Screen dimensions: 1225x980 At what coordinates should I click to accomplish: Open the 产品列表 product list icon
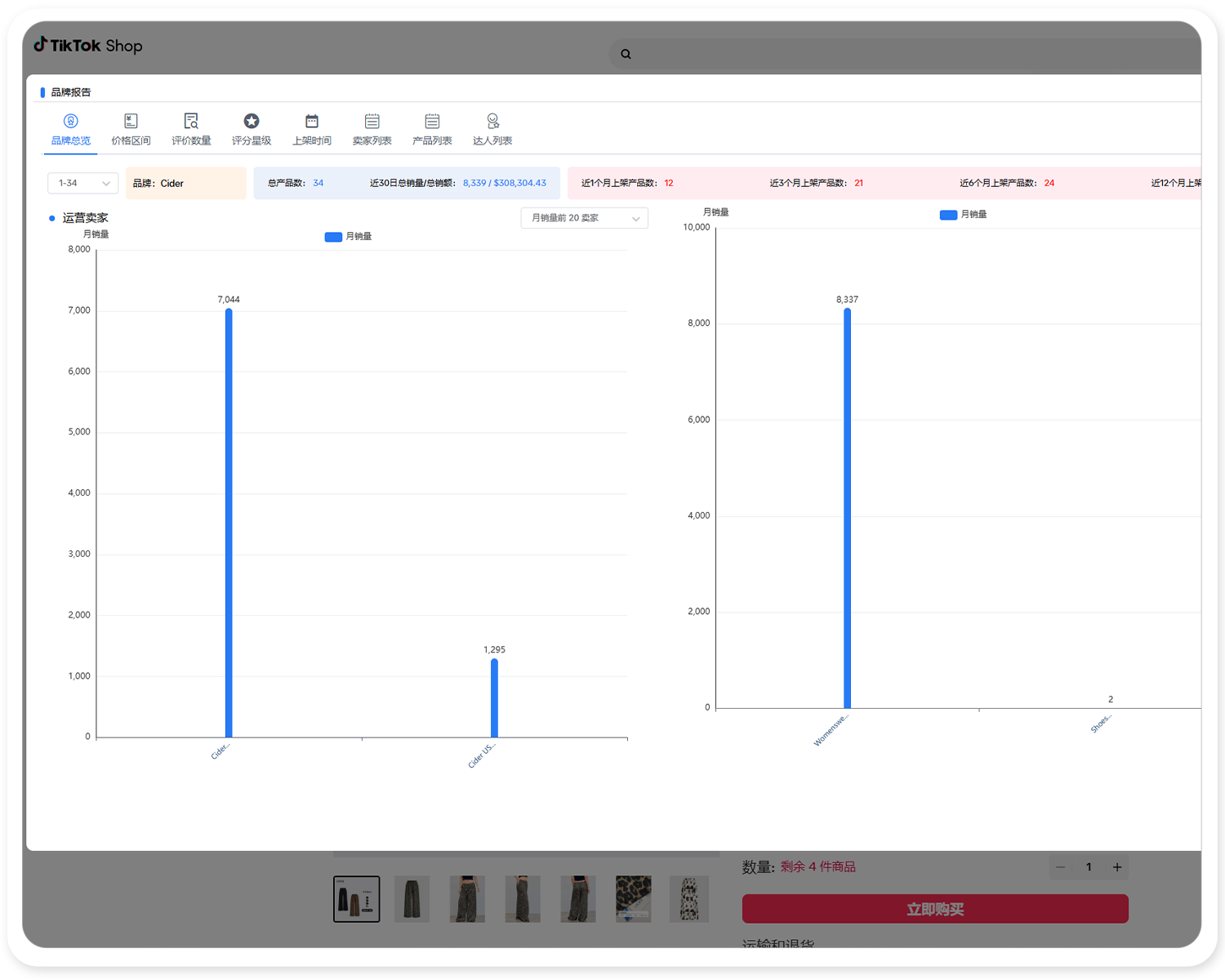point(432,121)
